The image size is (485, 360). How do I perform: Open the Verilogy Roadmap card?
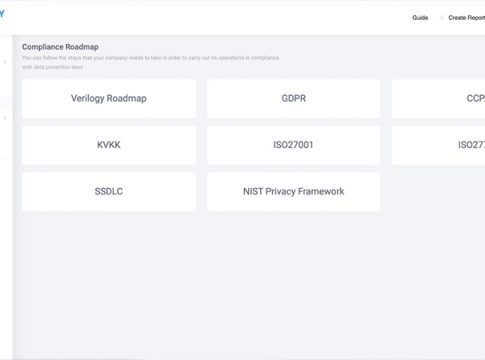pos(109,99)
